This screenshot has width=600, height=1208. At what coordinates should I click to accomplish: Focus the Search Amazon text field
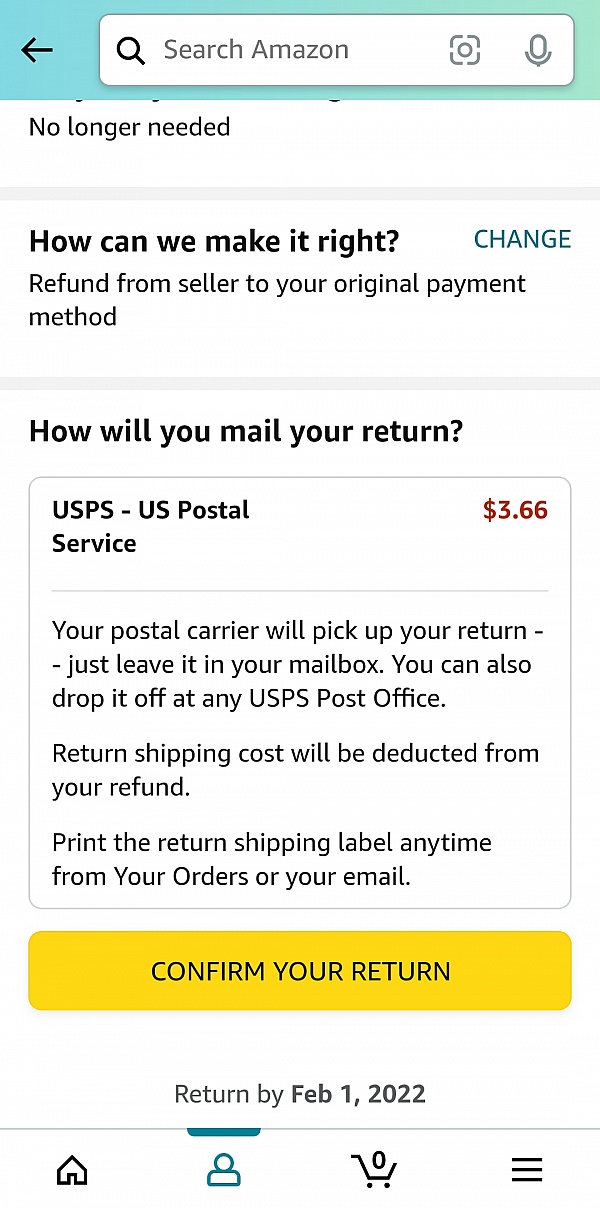pos(290,50)
